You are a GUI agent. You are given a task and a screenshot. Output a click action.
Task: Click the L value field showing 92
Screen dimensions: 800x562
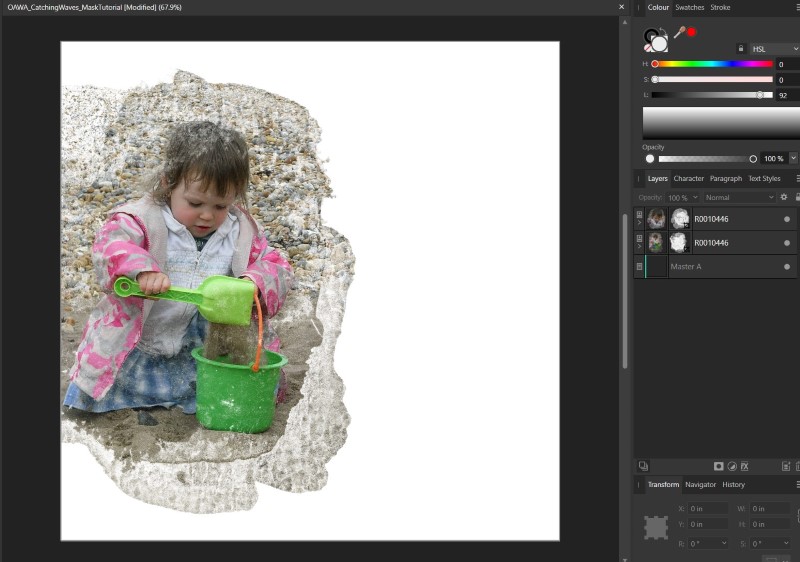pyautogui.click(x=788, y=95)
